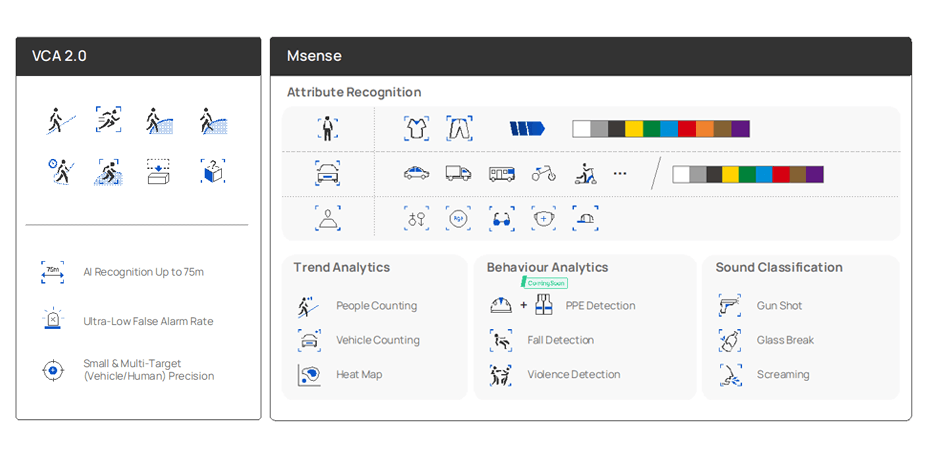The image size is (930, 450).
Task: Expand more vehicle types ellipsis
Action: click(x=620, y=173)
